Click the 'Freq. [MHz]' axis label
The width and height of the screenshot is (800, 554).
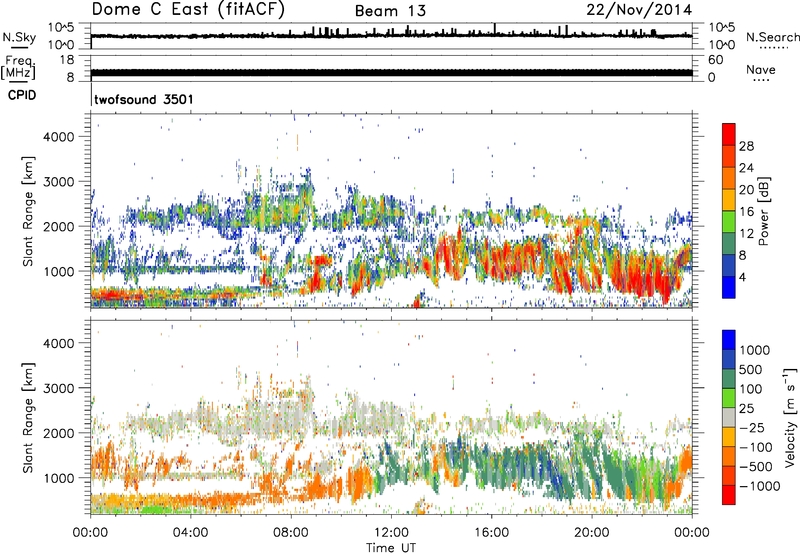click(x=18, y=67)
